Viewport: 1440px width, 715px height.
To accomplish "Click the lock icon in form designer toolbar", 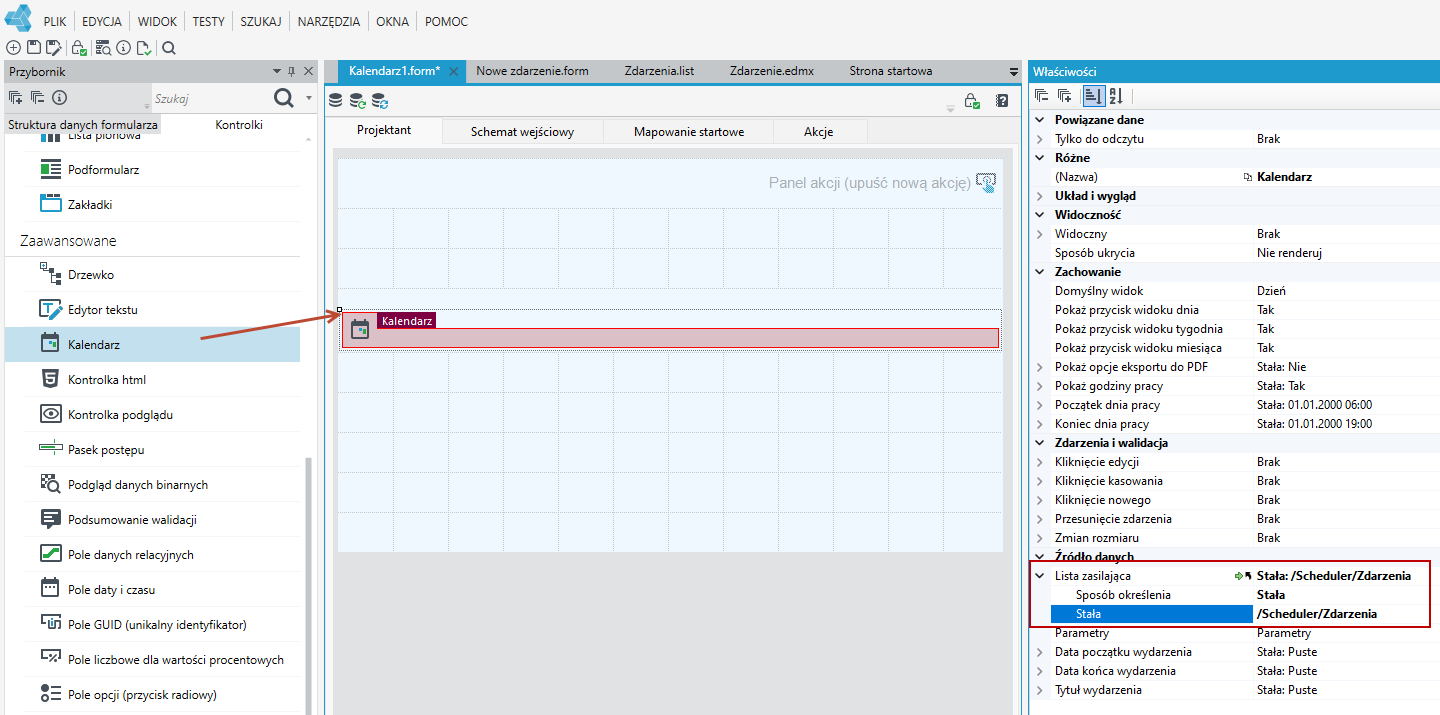I will coord(971,100).
